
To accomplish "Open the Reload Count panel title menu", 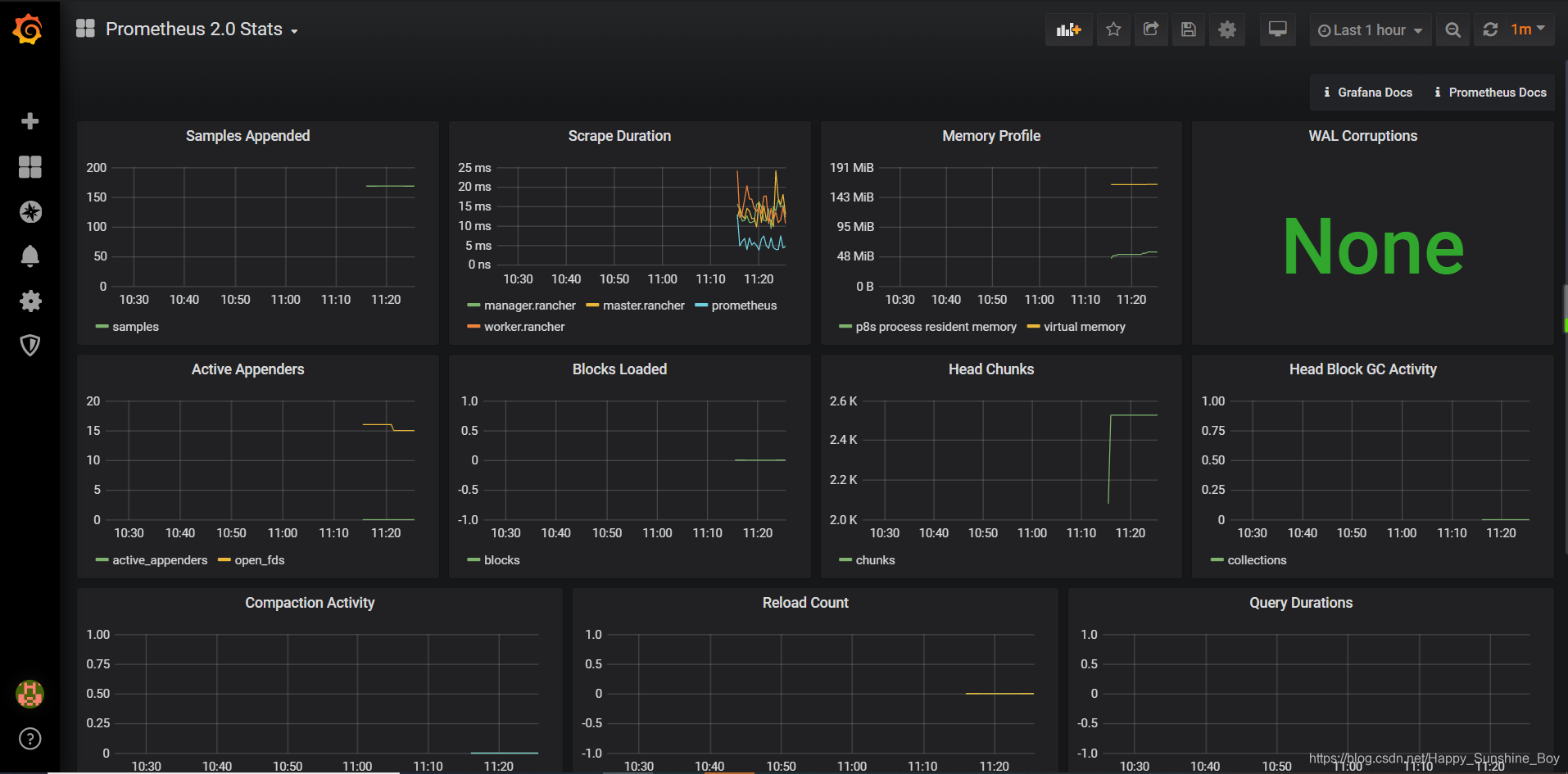I will [x=805, y=603].
